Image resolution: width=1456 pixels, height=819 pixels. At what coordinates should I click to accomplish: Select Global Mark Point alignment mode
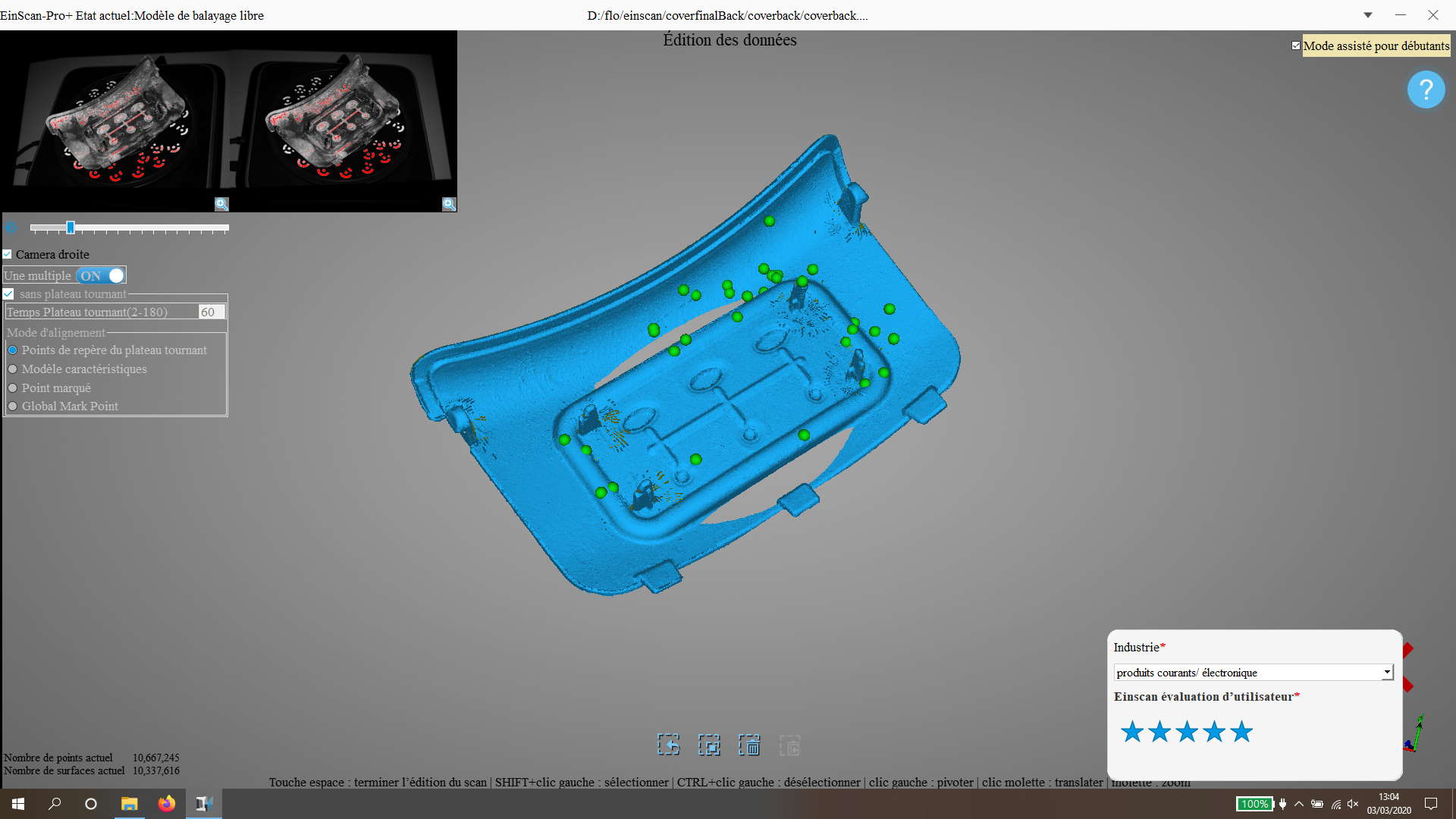13,406
